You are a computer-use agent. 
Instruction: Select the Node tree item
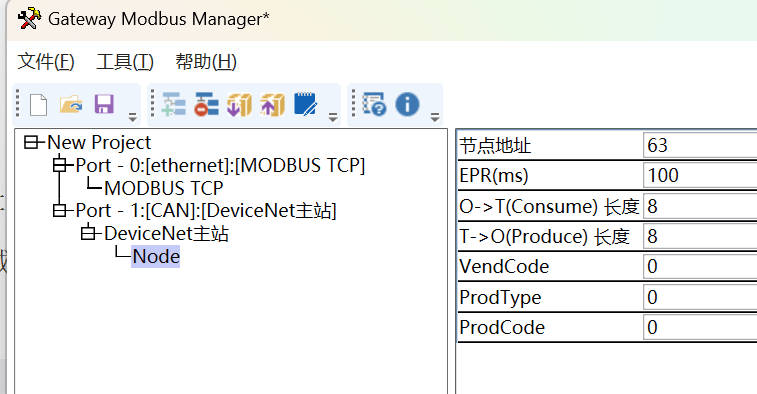[156, 256]
